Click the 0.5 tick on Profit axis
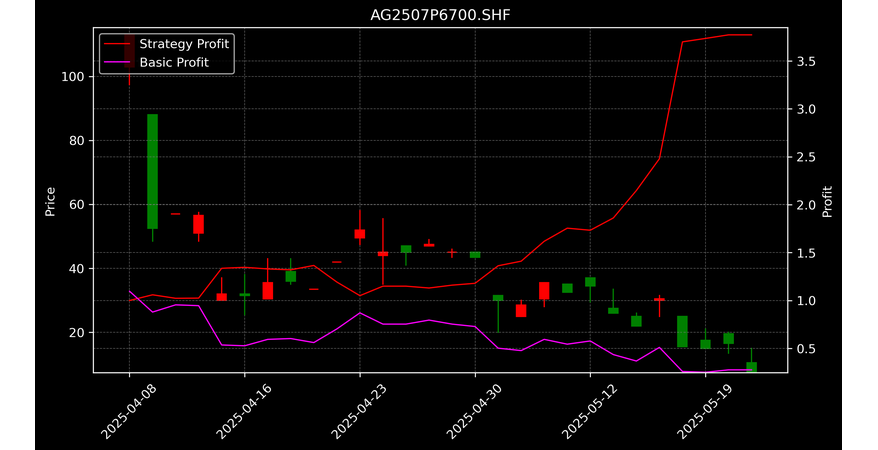The height and width of the screenshot is (450, 878). [x=806, y=349]
